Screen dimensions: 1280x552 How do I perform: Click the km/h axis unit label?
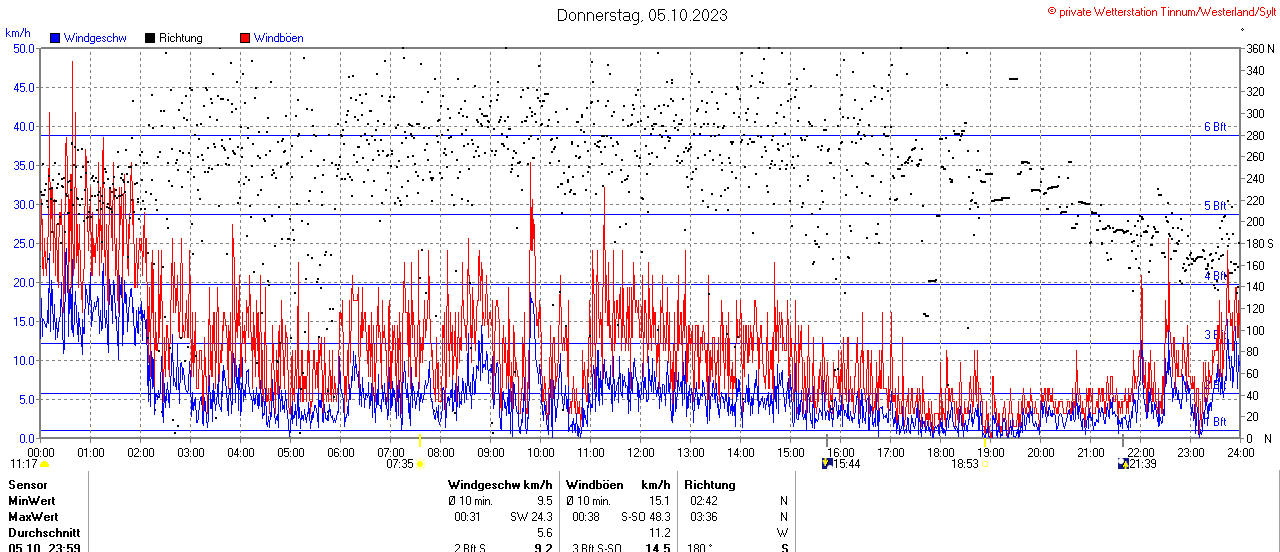[x=18, y=33]
